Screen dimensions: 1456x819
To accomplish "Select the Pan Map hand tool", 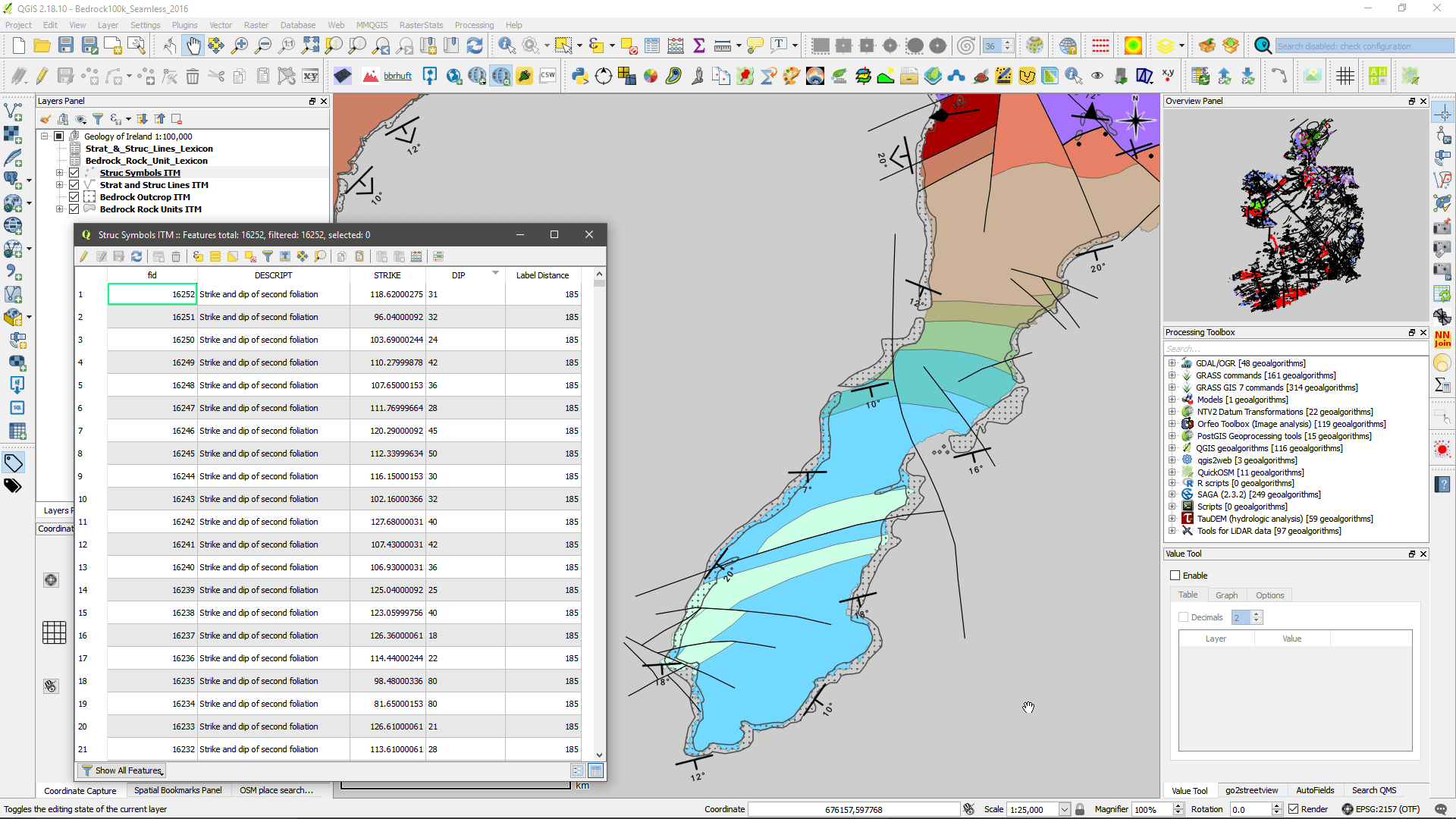I will pyautogui.click(x=193, y=46).
